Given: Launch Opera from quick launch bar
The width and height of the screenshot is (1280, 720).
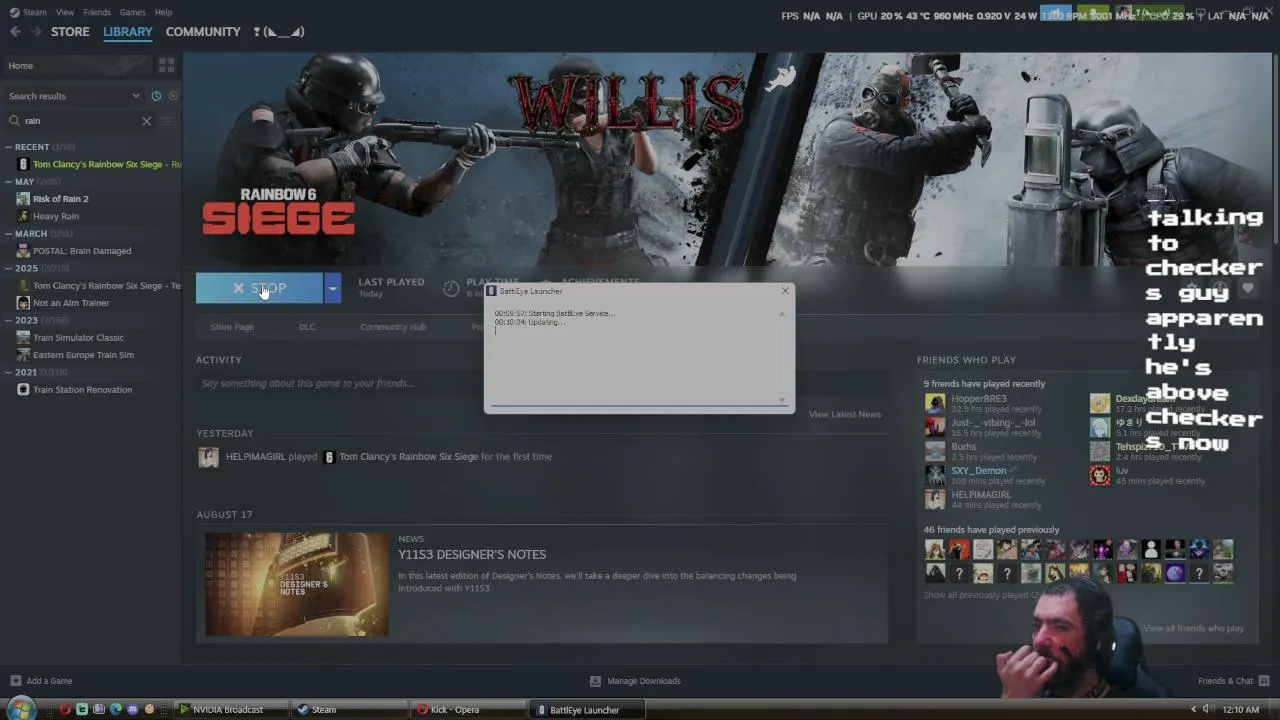Looking at the screenshot, I should click(65, 710).
